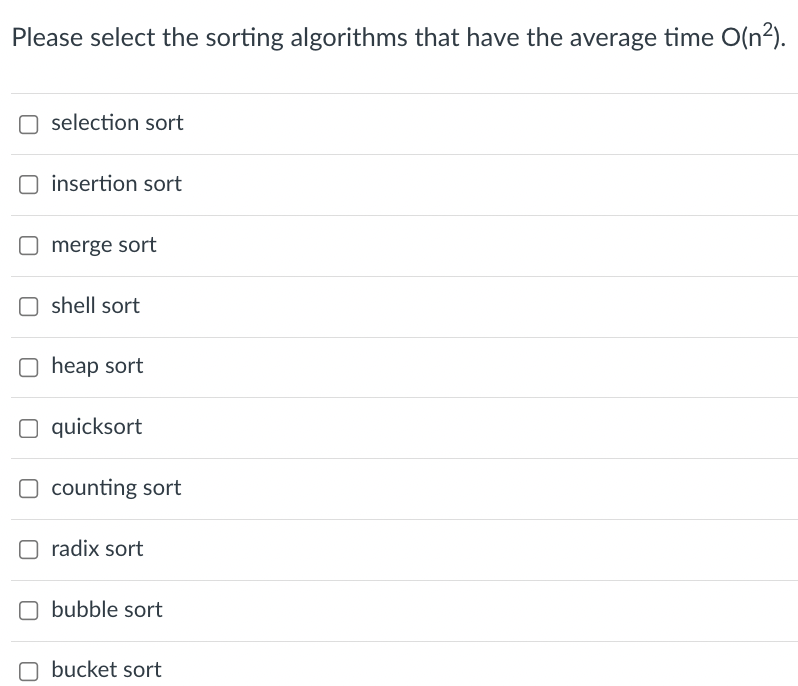Check the counting sort checkbox
Screen dimensions: 798x686
(28, 489)
